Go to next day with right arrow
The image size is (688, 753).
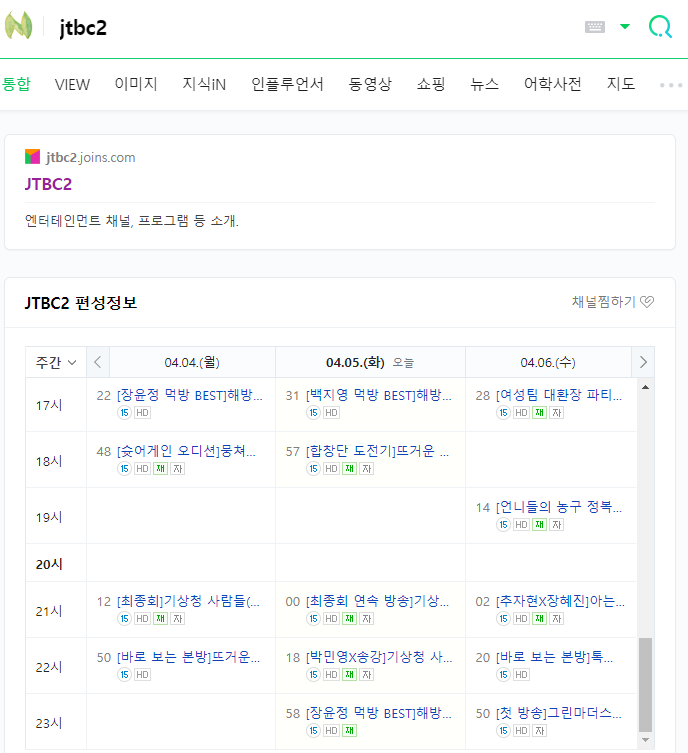coord(643,362)
